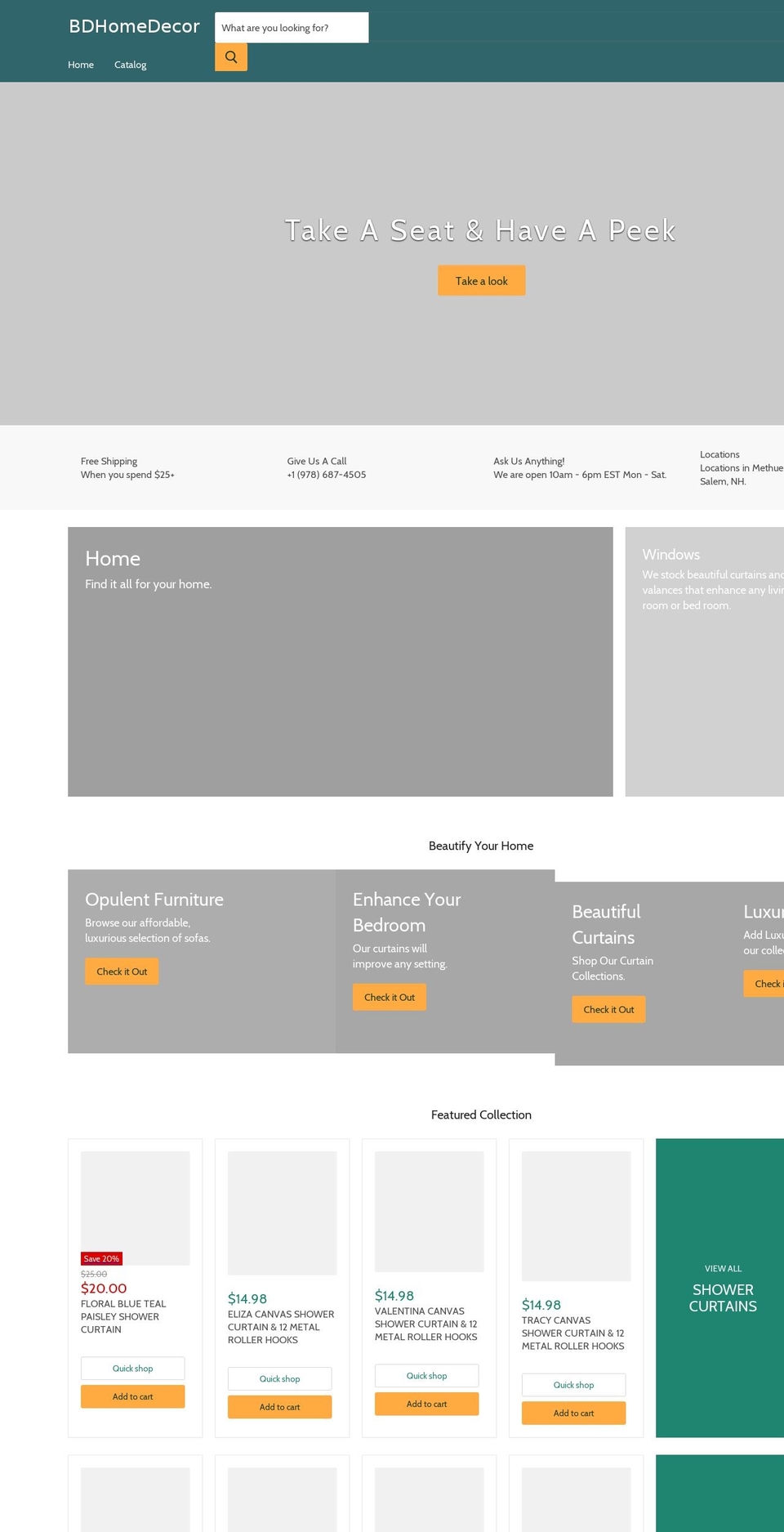Open Floral Blue Teal Paisley curtain image
Image resolution: width=784 pixels, height=1532 pixels.
(x=136, y=1208)
